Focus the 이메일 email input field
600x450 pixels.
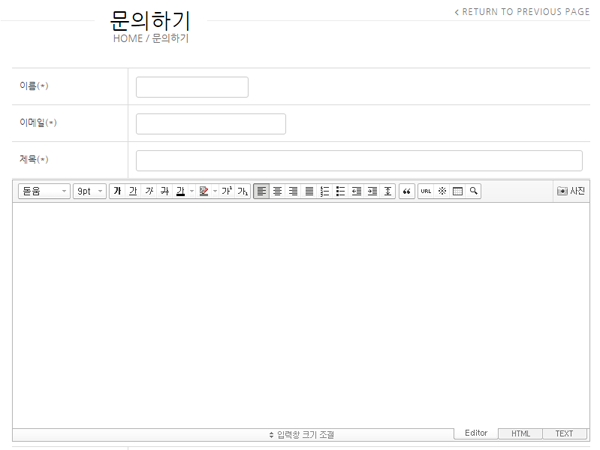(211, 124)
